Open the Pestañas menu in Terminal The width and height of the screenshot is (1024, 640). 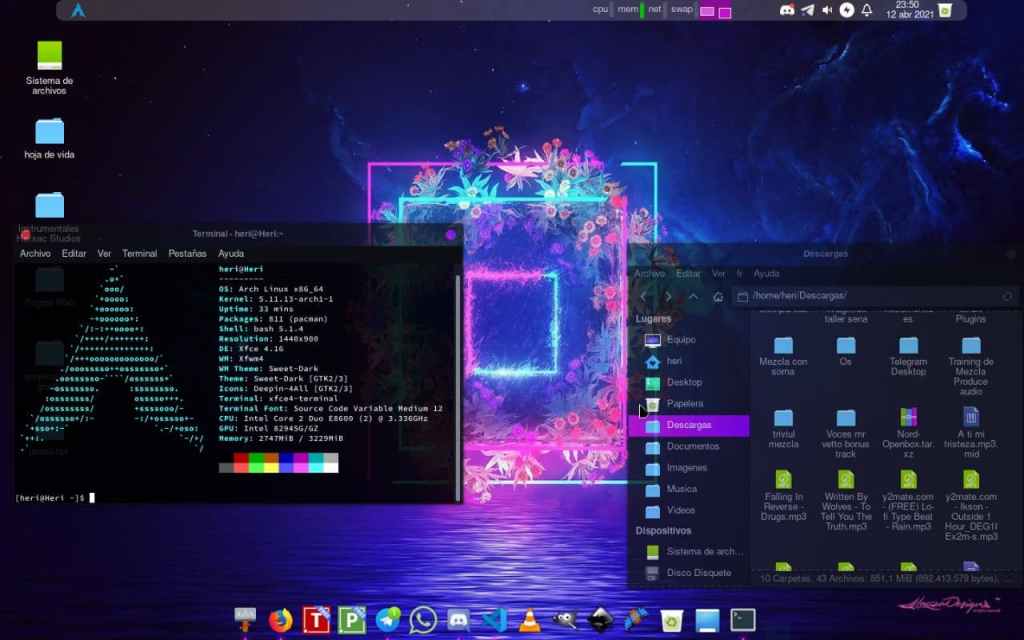click(x=187, y=253)
